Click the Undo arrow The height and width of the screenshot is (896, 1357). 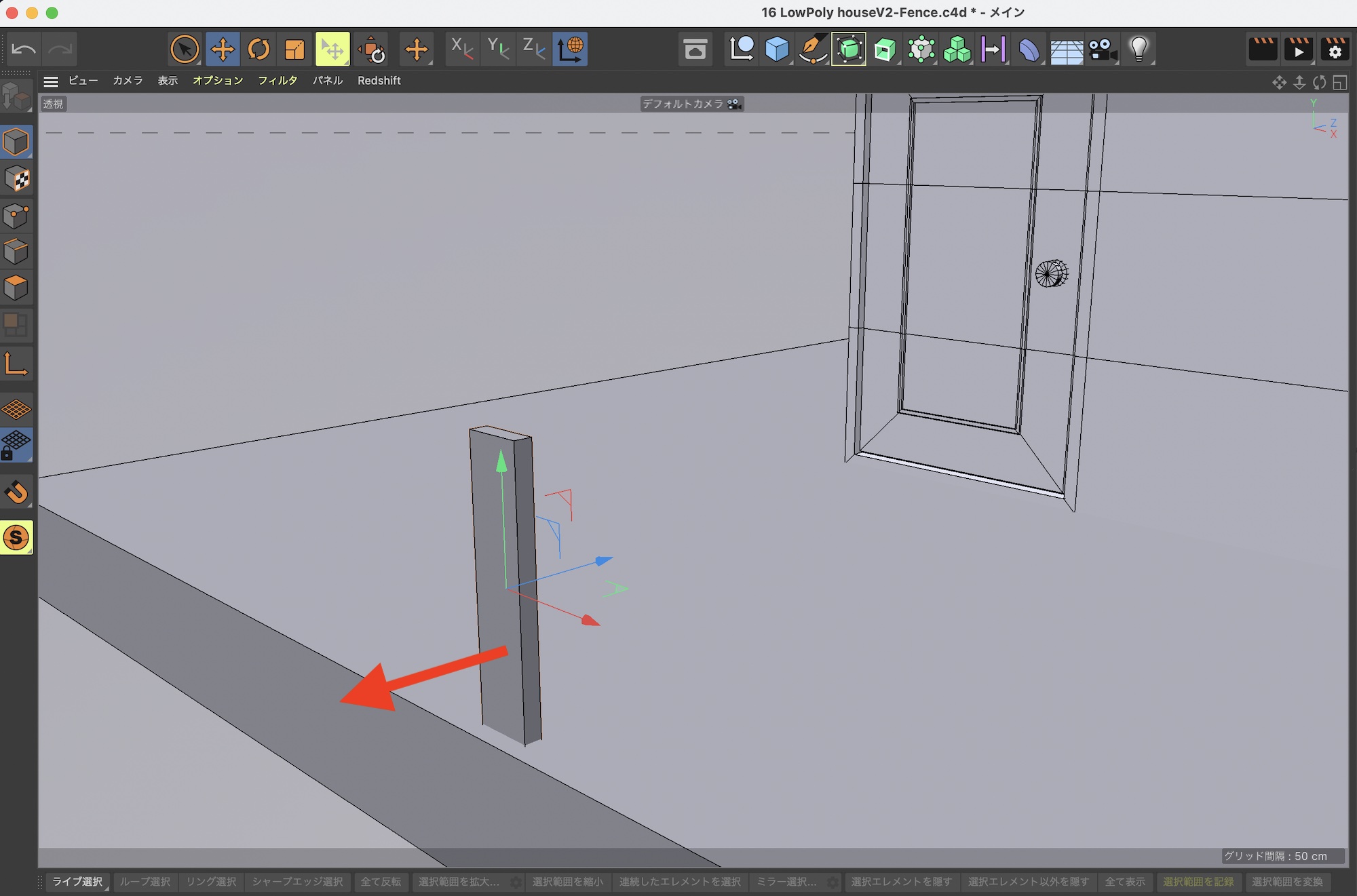(x=24, y=49)
